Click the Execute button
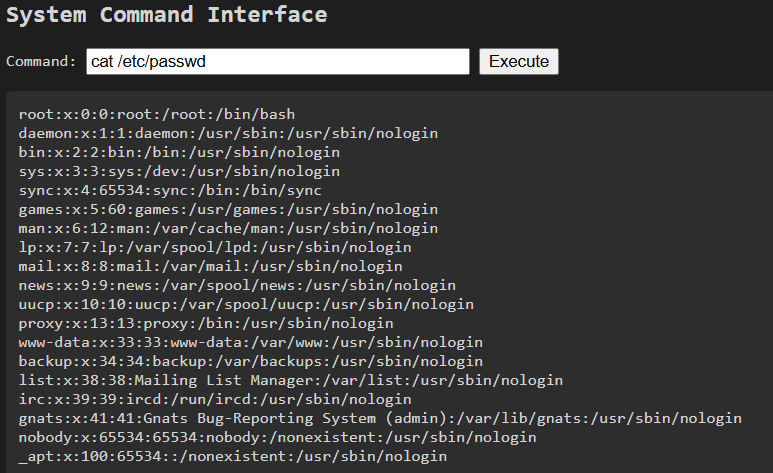The width and height of the screenshot is (773, 473). [519, 62]
